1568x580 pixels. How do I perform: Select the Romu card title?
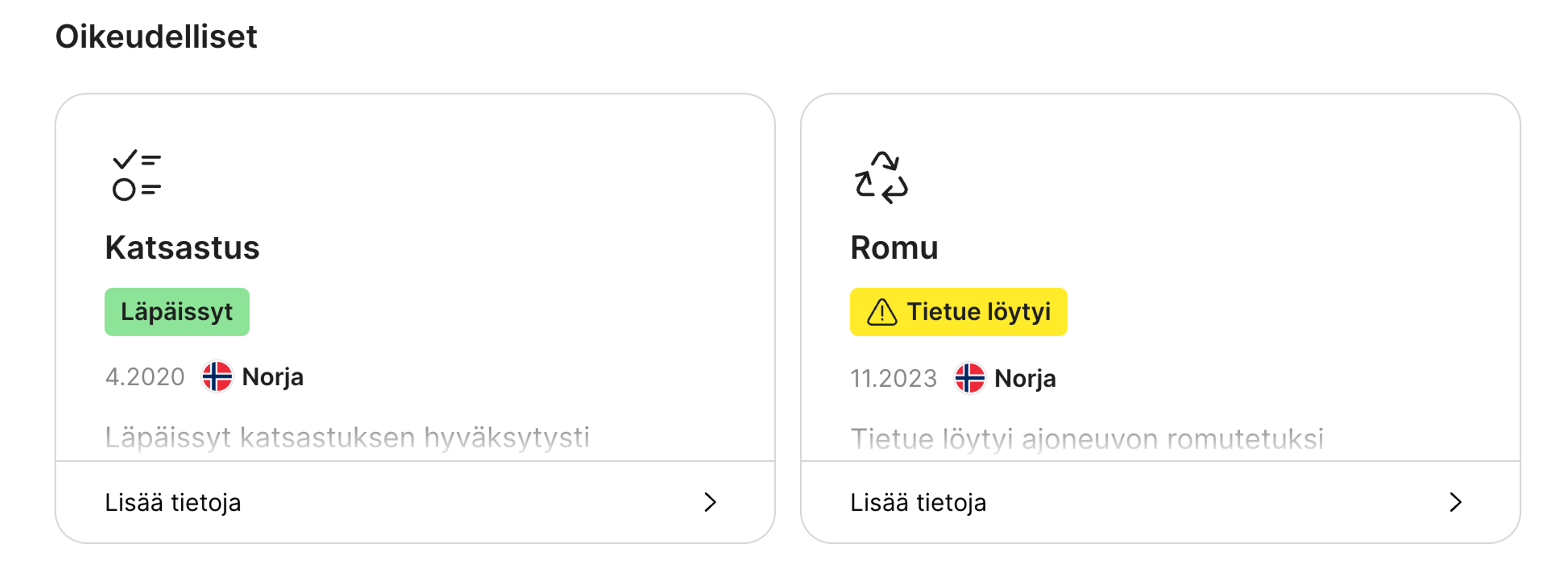(893, 248)
